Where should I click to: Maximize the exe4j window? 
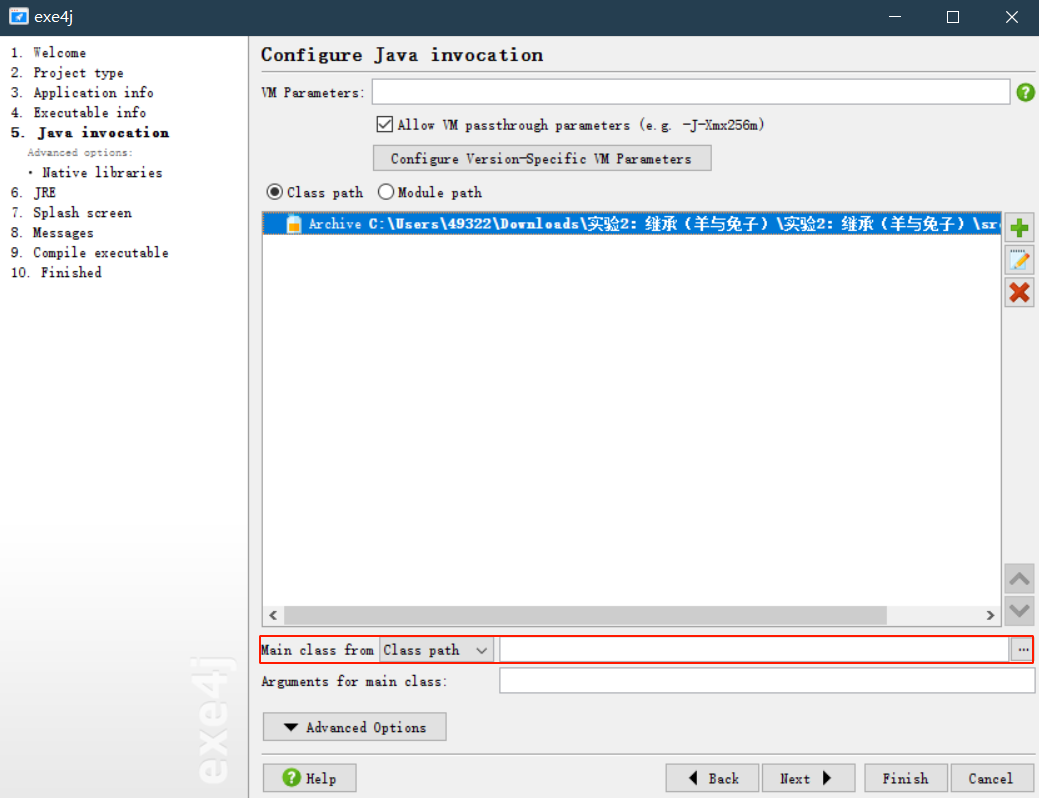click(x=953, y=17)
